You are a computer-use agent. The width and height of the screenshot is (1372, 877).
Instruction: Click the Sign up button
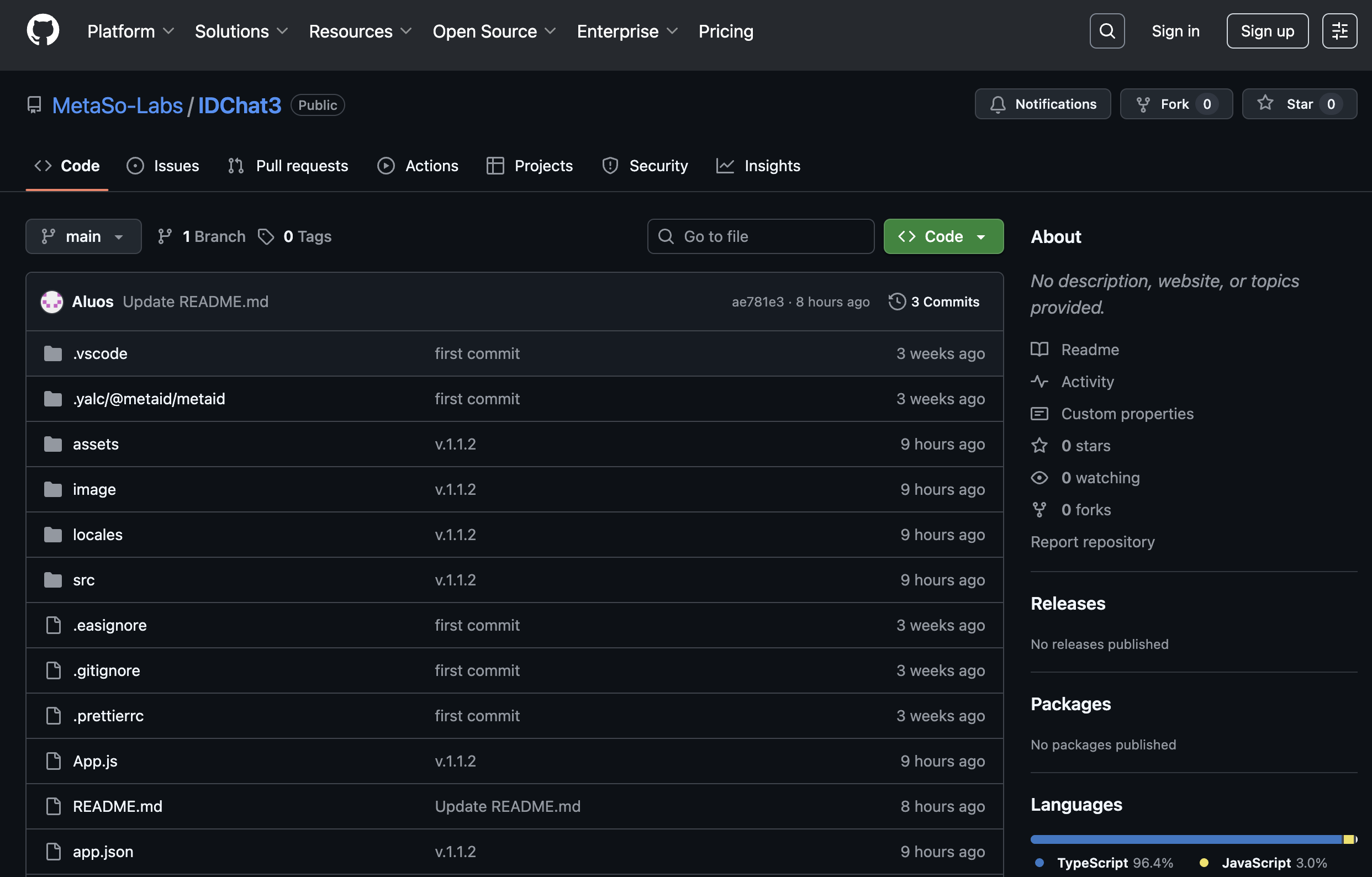click(1267, 31)
